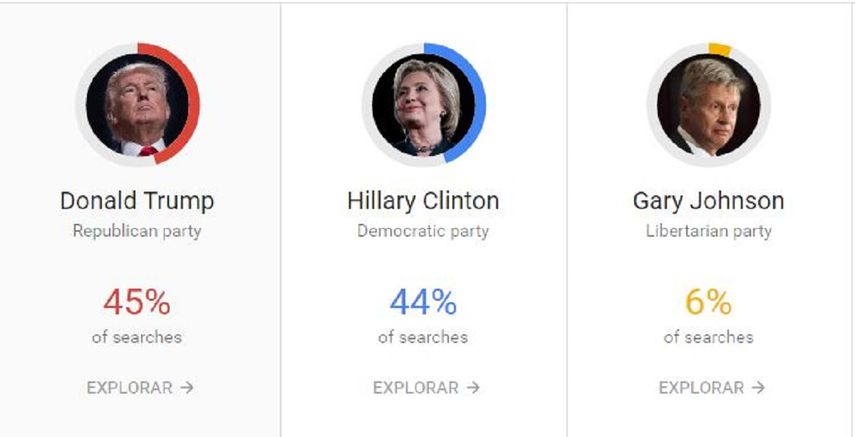Open the photo above the Hillary Clinton caption
This screenshot has height=437, width=855.
click(x=422, y=105)
